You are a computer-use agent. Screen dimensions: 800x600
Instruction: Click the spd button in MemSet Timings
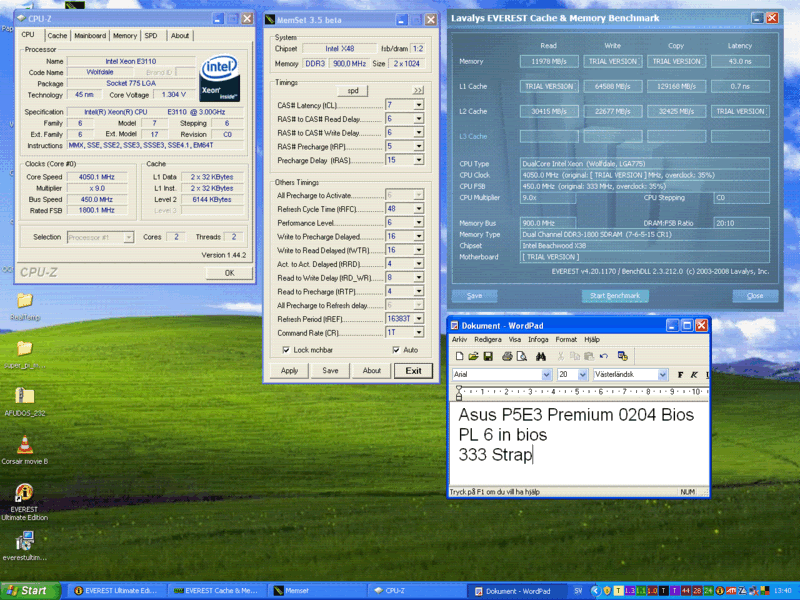coord(353,91)
